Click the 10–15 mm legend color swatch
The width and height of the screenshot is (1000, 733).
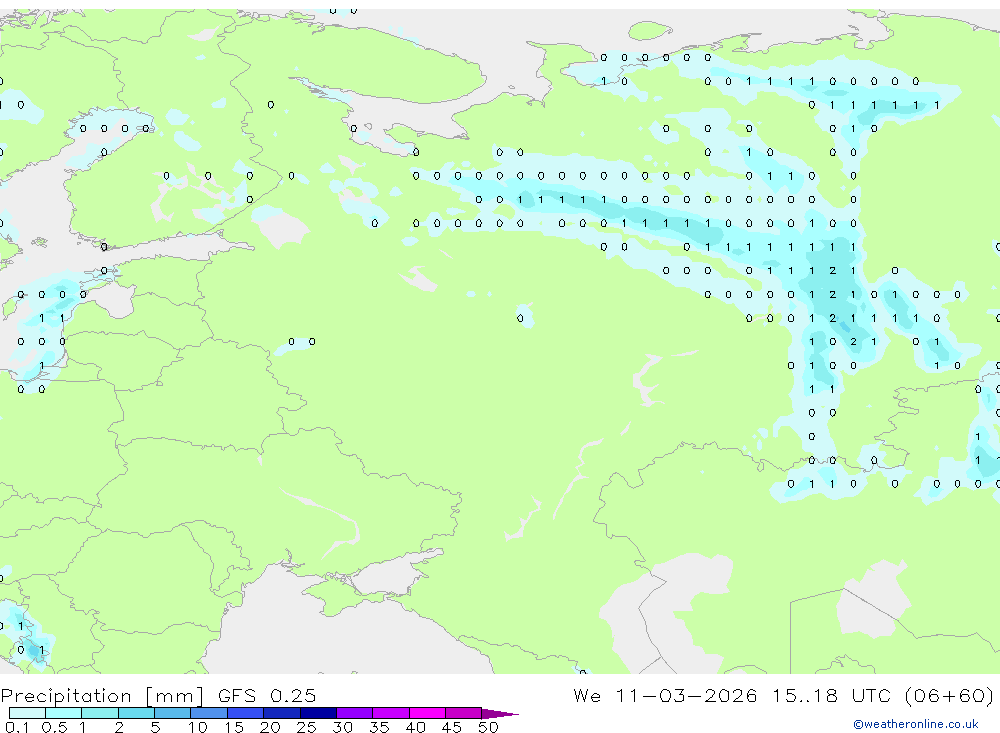(x=209, y=713)
